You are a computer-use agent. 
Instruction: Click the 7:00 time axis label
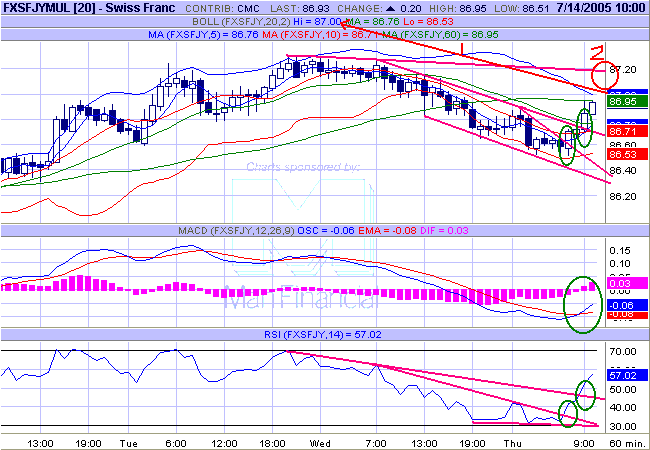tap(376, 444)
